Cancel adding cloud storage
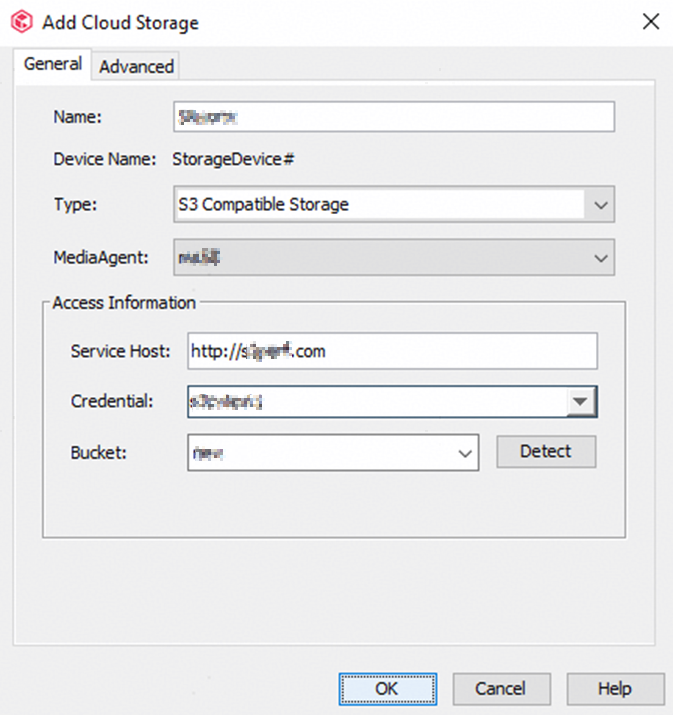 [x=500, y=689]
